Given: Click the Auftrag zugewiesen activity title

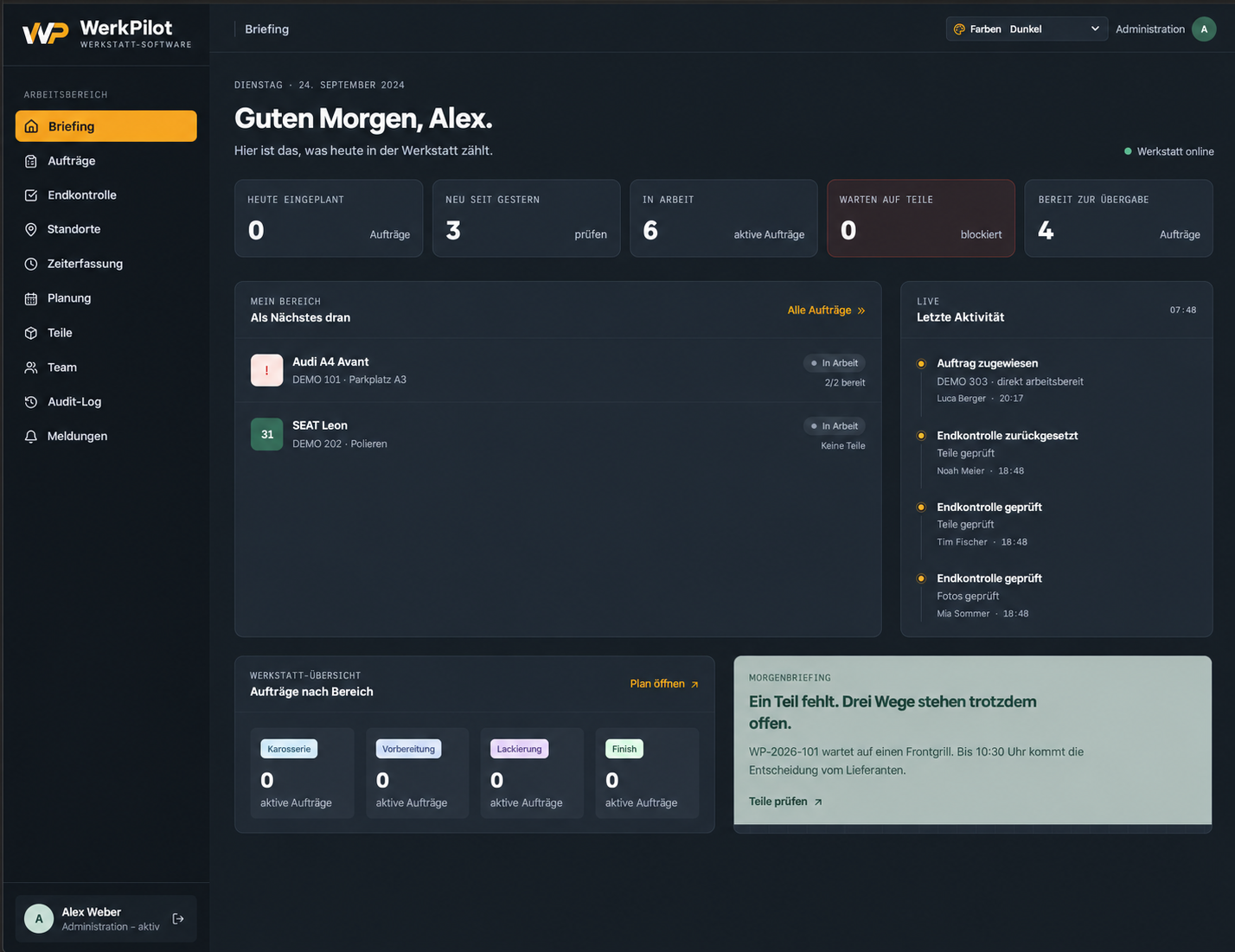Looking at the screenshot, I should 987,363.
